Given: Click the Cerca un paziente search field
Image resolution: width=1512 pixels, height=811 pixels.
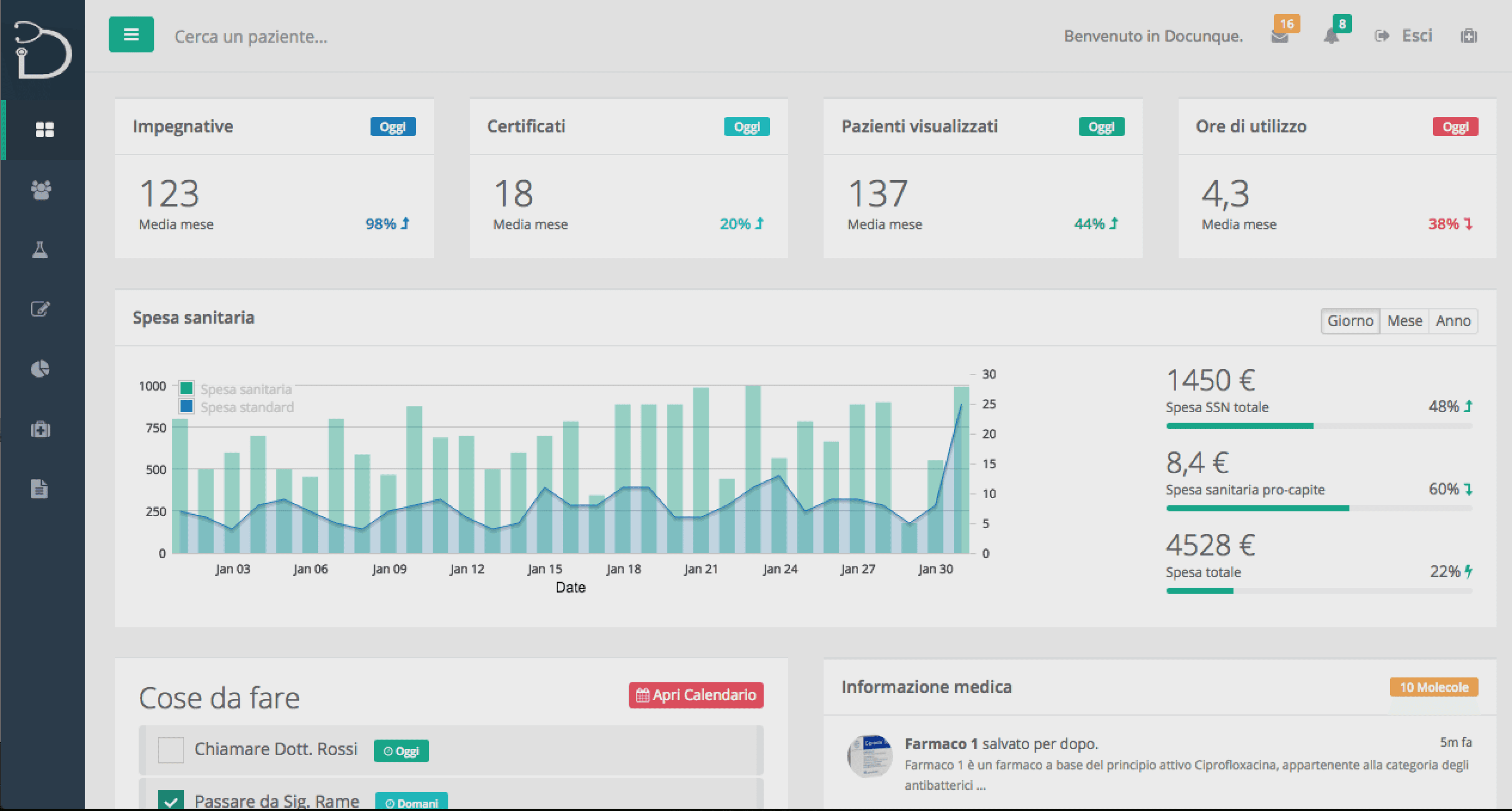Looking at the screenshot, I should click(x=251, y=37).
